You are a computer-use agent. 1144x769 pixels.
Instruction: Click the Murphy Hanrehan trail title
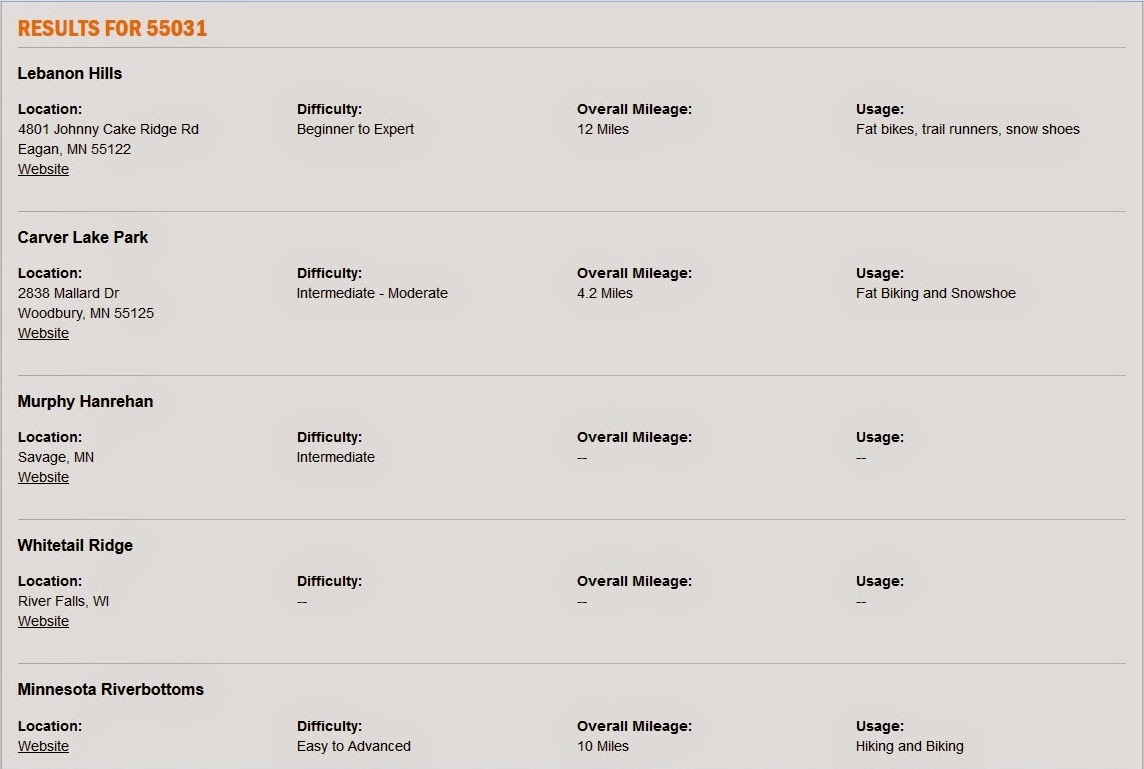tap(85, 402)
